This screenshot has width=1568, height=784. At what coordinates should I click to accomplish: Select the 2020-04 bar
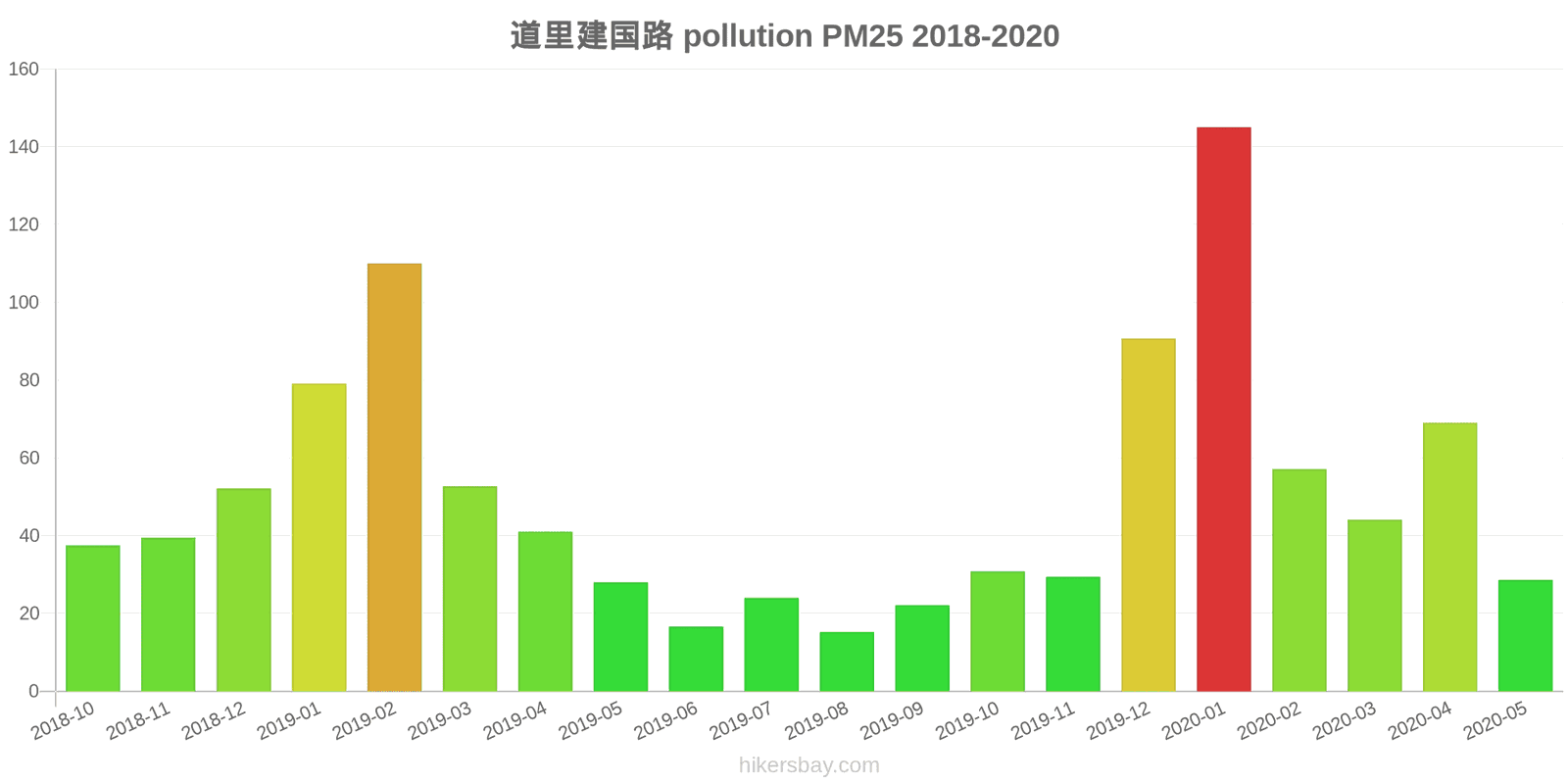pos(1449,557)
